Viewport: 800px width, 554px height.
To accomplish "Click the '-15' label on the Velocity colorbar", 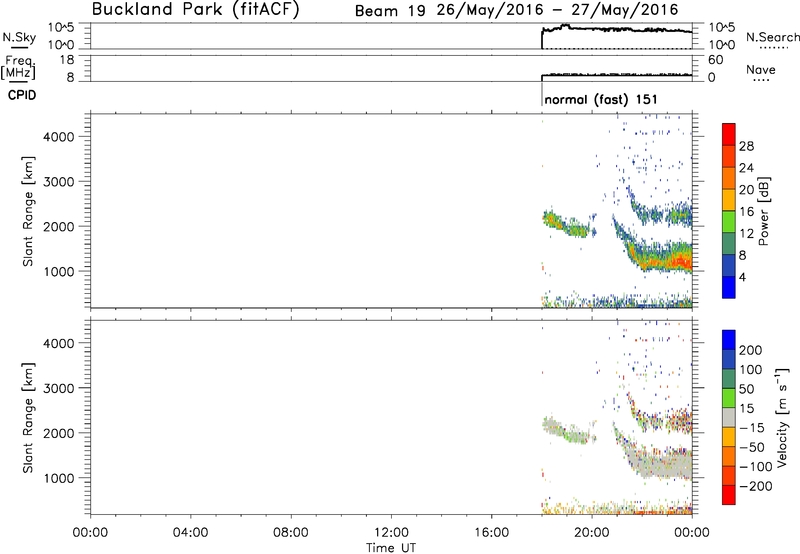I will pos(752,428).
